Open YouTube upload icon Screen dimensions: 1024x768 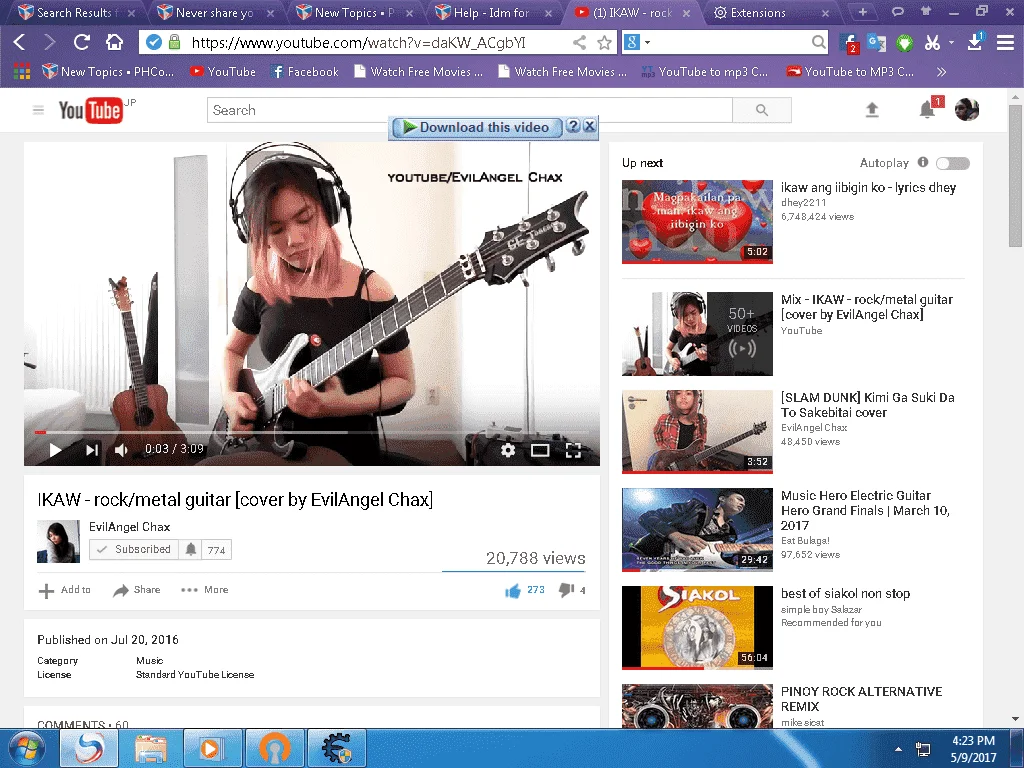872,110
